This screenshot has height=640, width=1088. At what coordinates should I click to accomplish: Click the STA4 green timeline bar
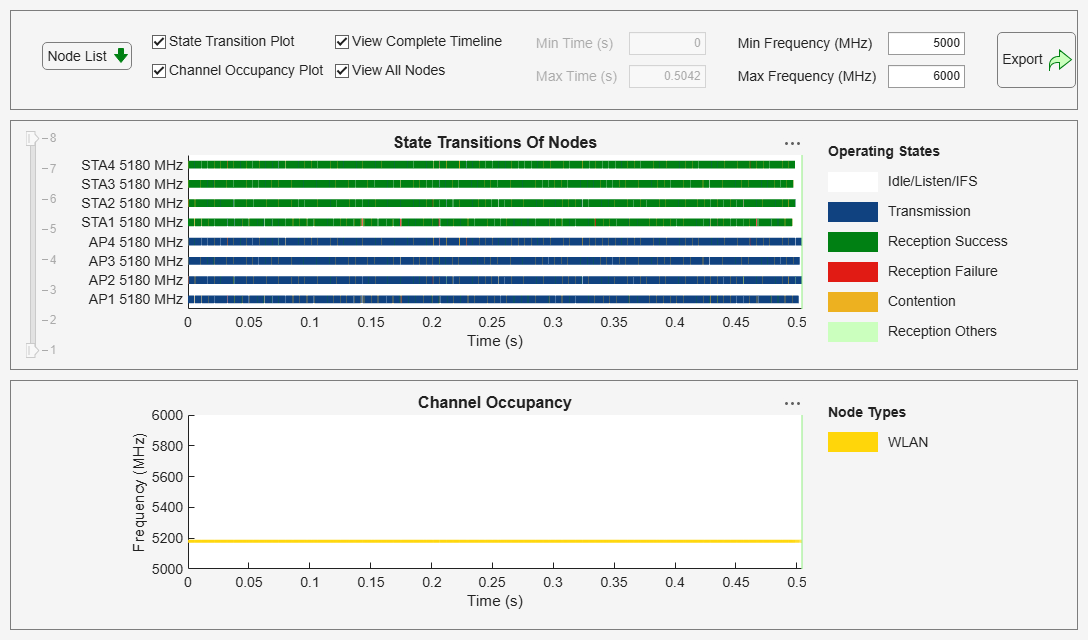click(x=491, y=165)
